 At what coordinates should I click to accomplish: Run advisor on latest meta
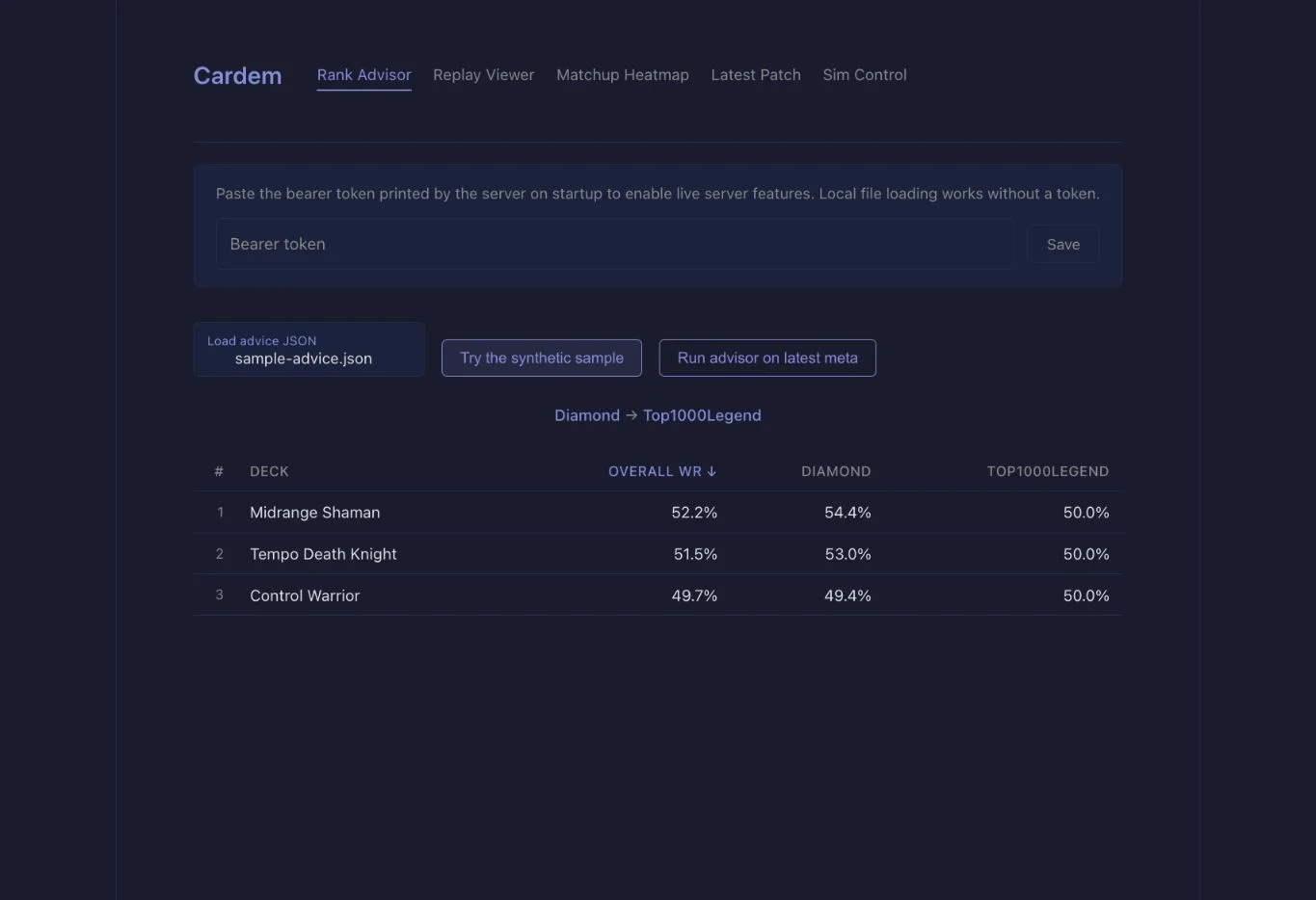point(767,357)
